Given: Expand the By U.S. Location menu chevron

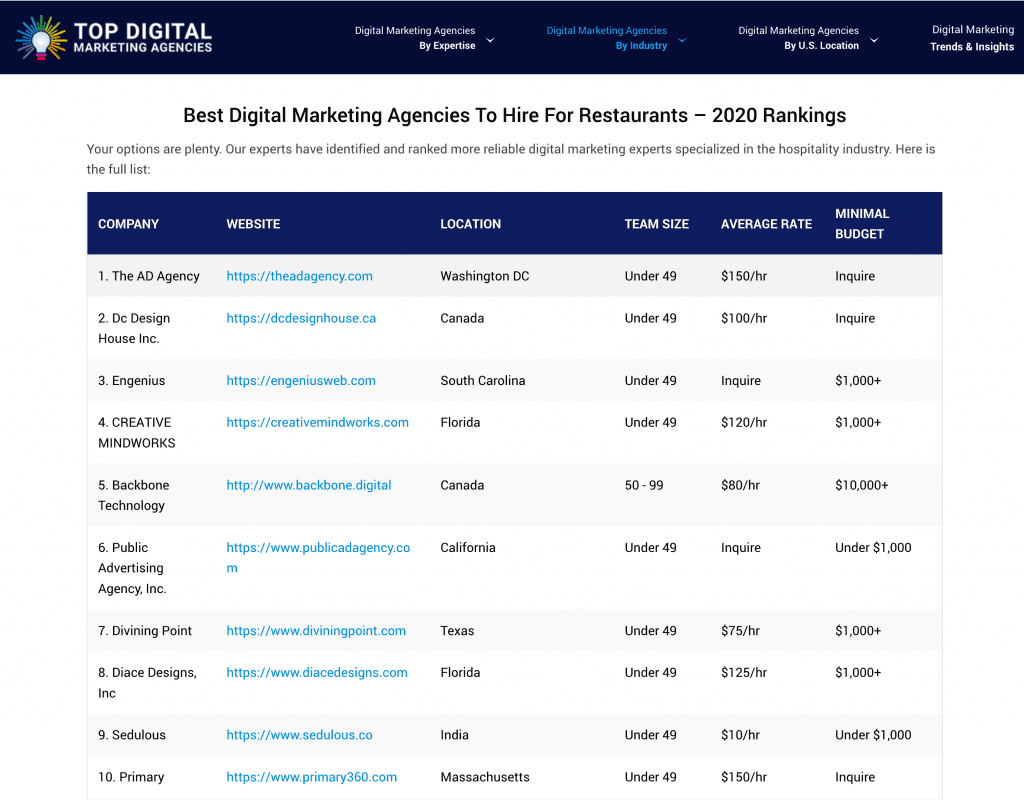Looking at the screenshot, I should [x=874, y=40].
